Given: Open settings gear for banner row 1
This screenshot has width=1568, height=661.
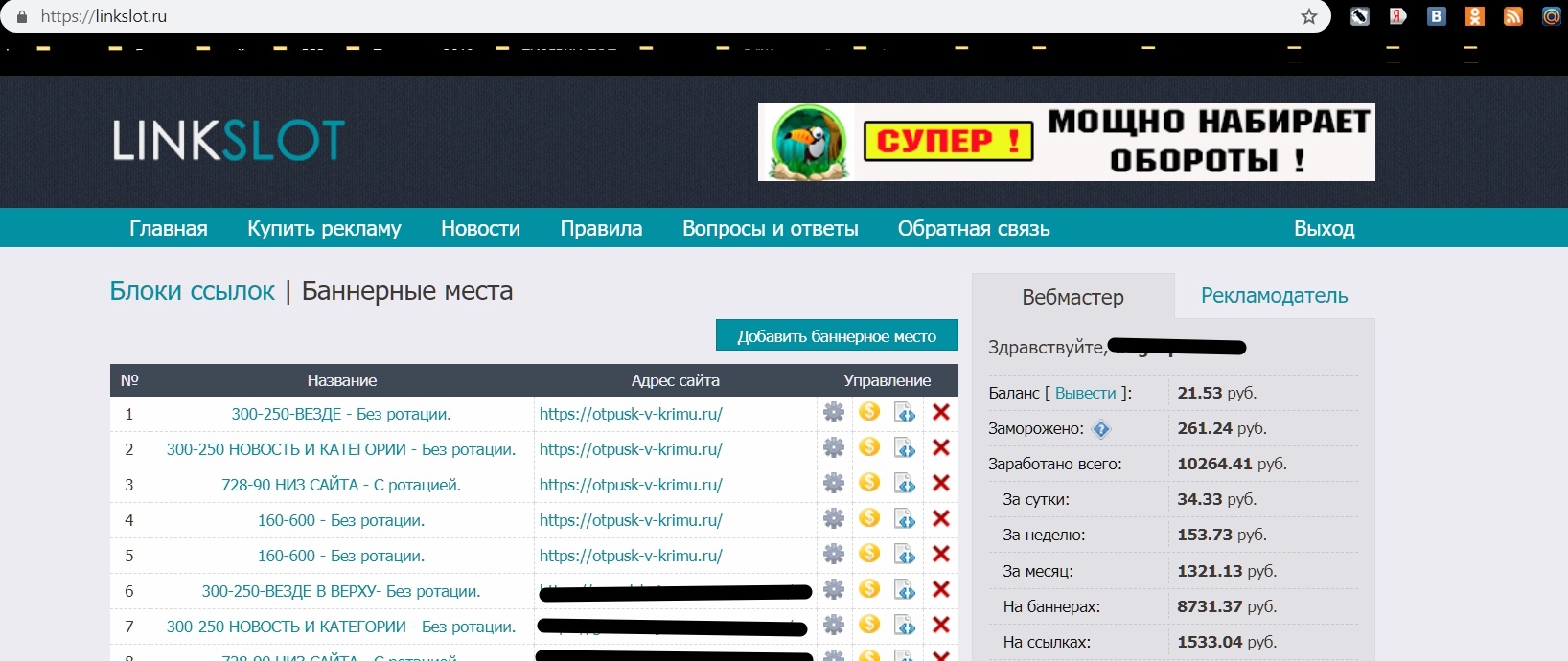Looking at the screenshot, I should [x=834, y=413].
